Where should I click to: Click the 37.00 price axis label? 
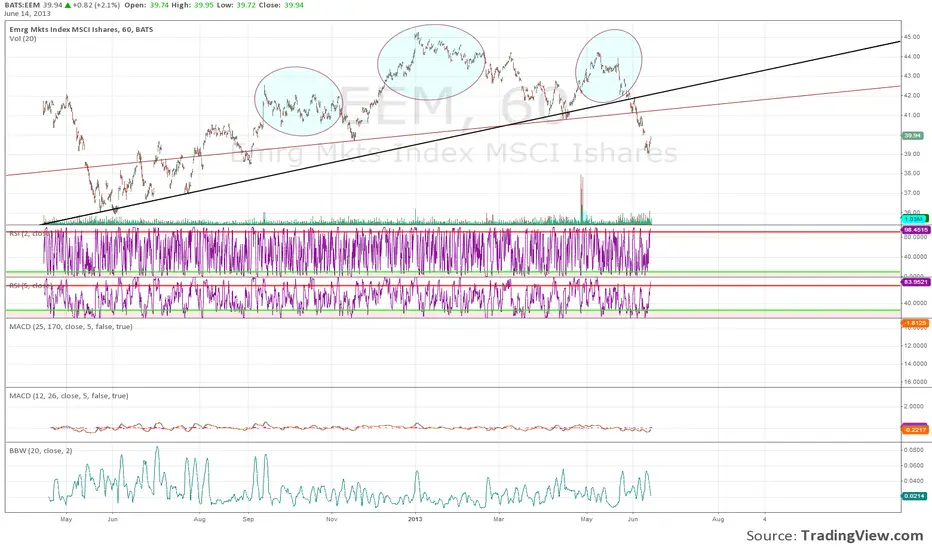tap(912, 193)
